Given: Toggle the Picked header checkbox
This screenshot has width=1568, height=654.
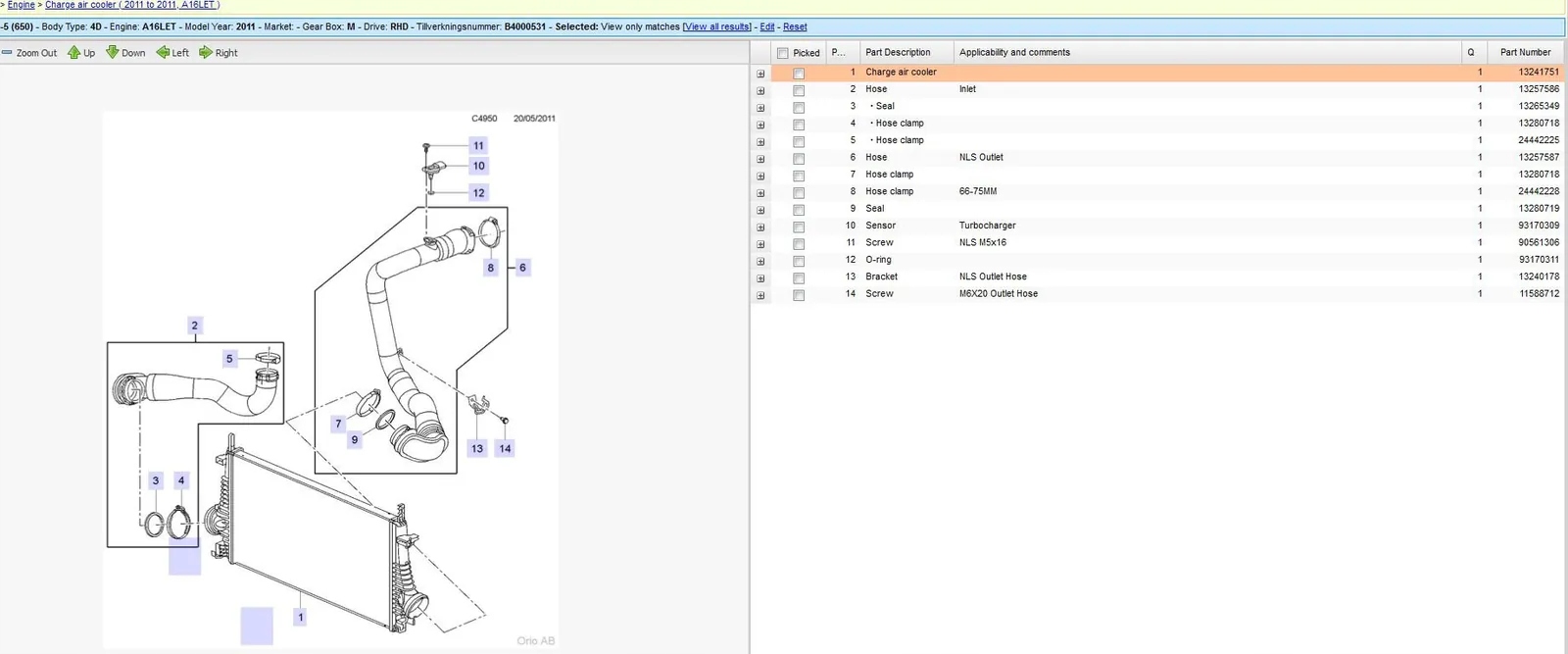Looking at the screenshot, I should click(x=782, y=53).
